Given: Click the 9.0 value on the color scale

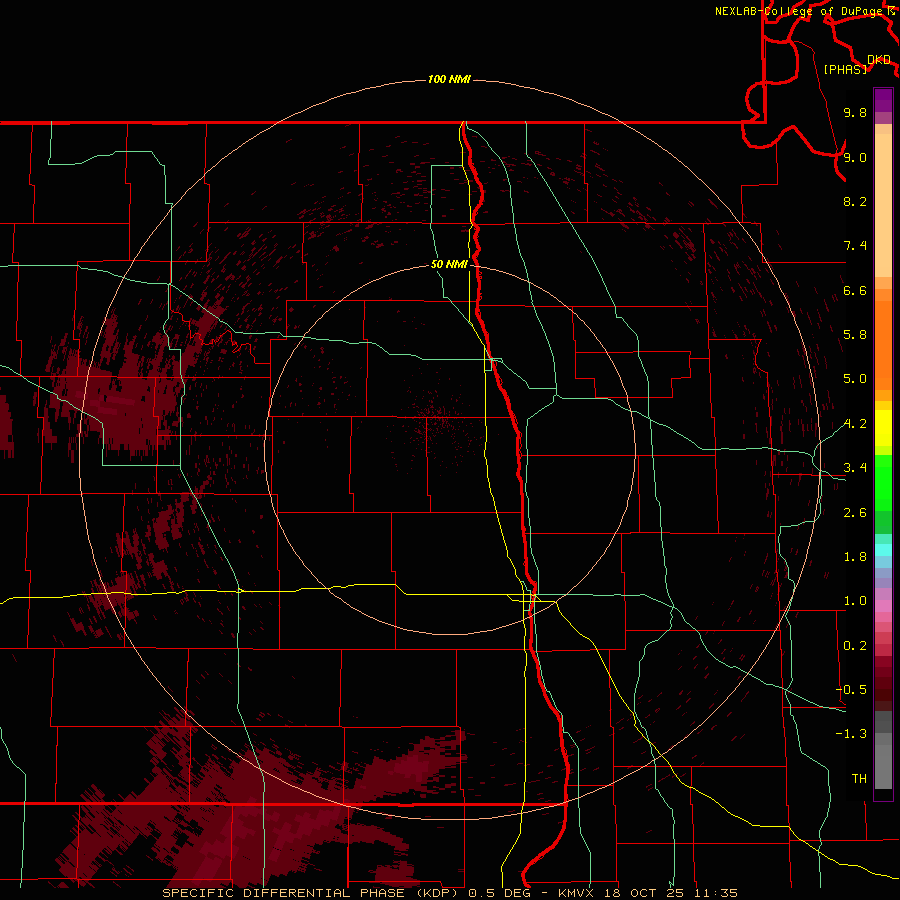Looking at the screenshot, I should pyautogui.click(x=855, y=157).
